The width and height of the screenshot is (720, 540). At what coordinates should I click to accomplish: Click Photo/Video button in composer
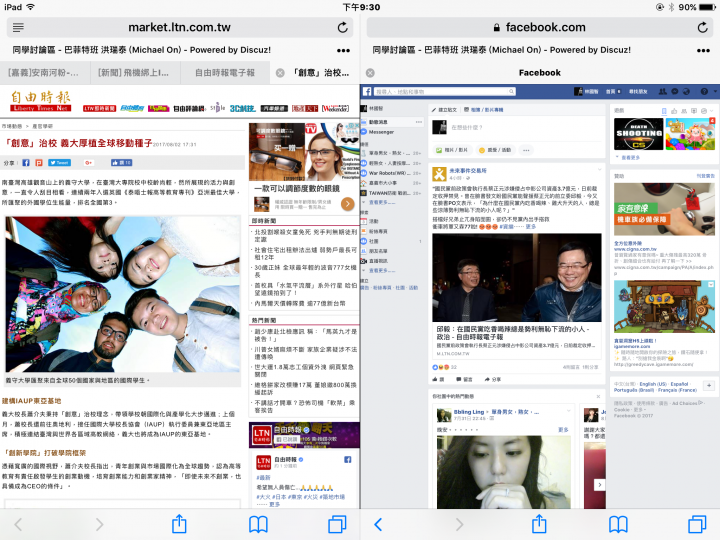(452, 150)
